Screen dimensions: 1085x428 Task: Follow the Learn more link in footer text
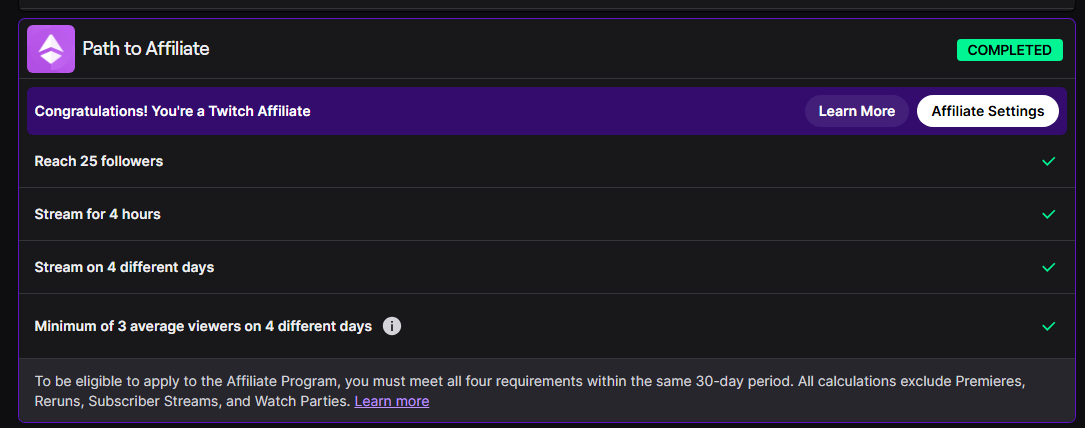(x=392, y=401)
